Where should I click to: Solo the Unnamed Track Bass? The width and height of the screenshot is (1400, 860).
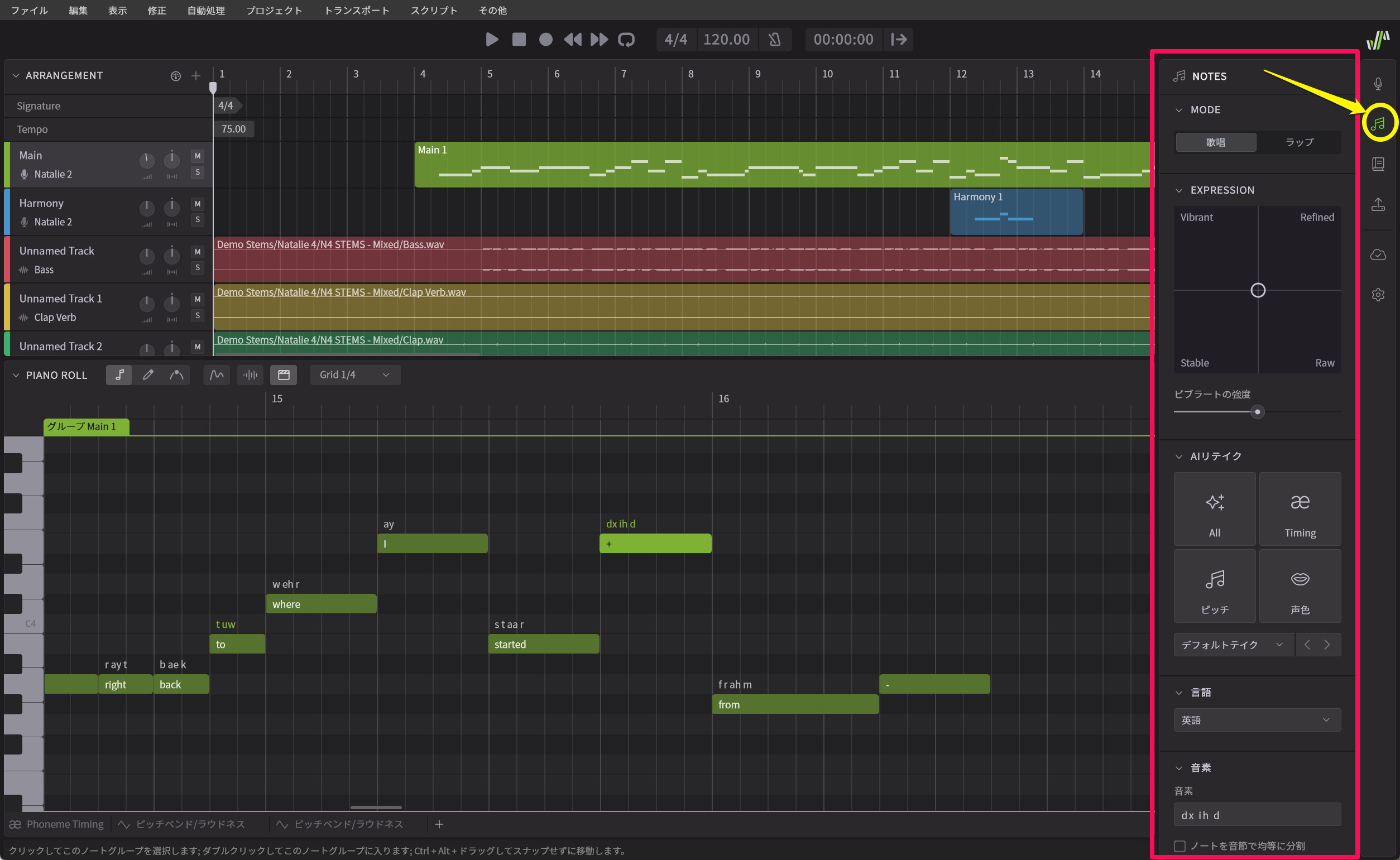point(198,267)
